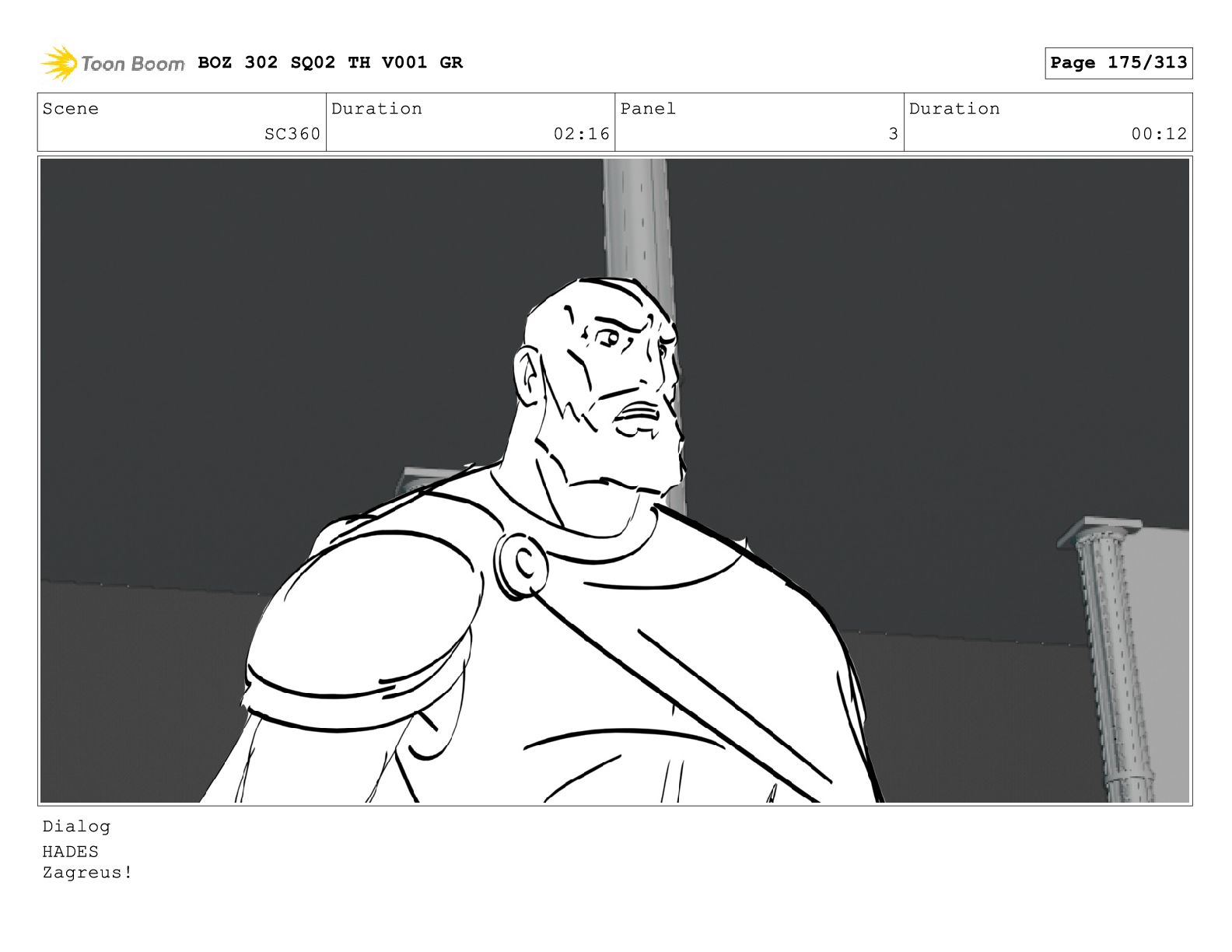The image size is (1232, 952).
Task: Select the panel duration value 00:12
Action: (1160, 134)
